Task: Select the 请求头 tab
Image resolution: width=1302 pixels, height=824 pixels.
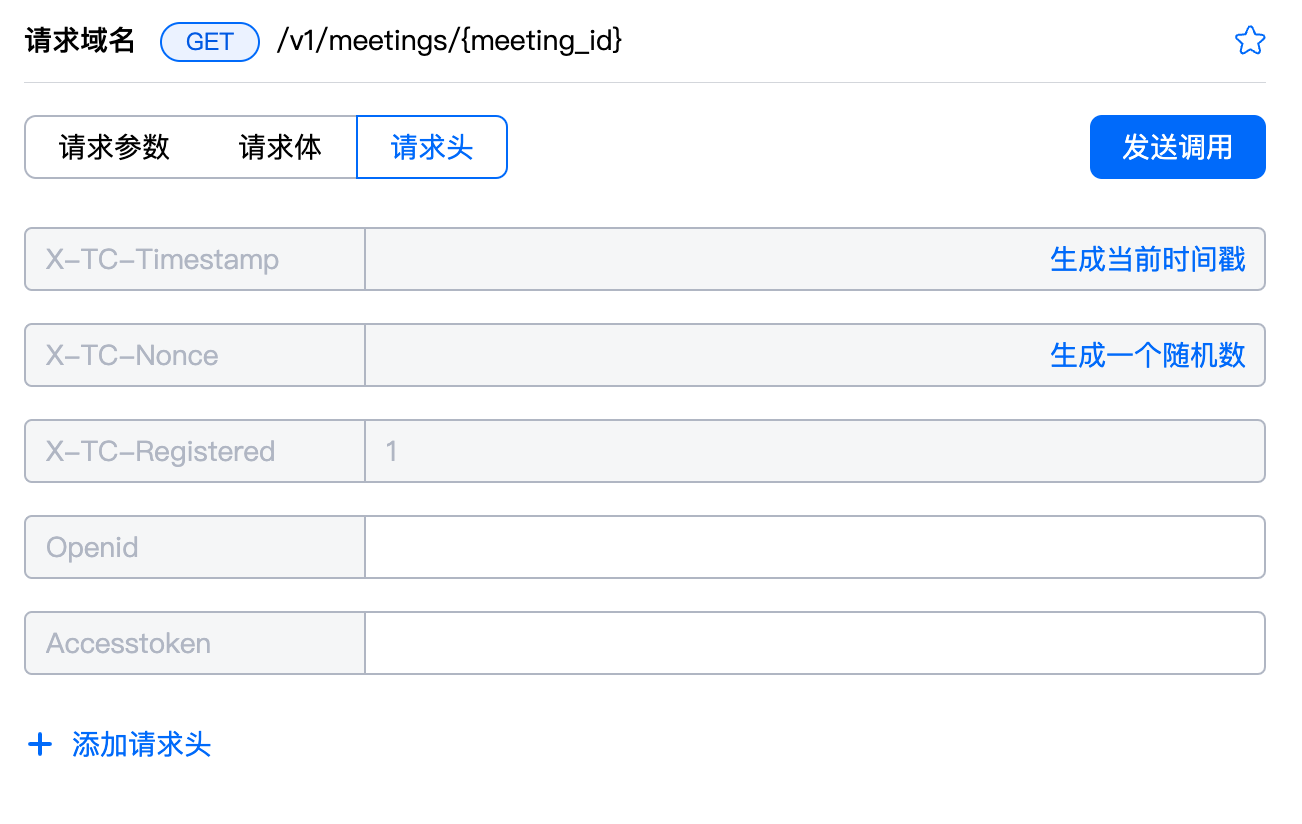Action: pos(432,147)
